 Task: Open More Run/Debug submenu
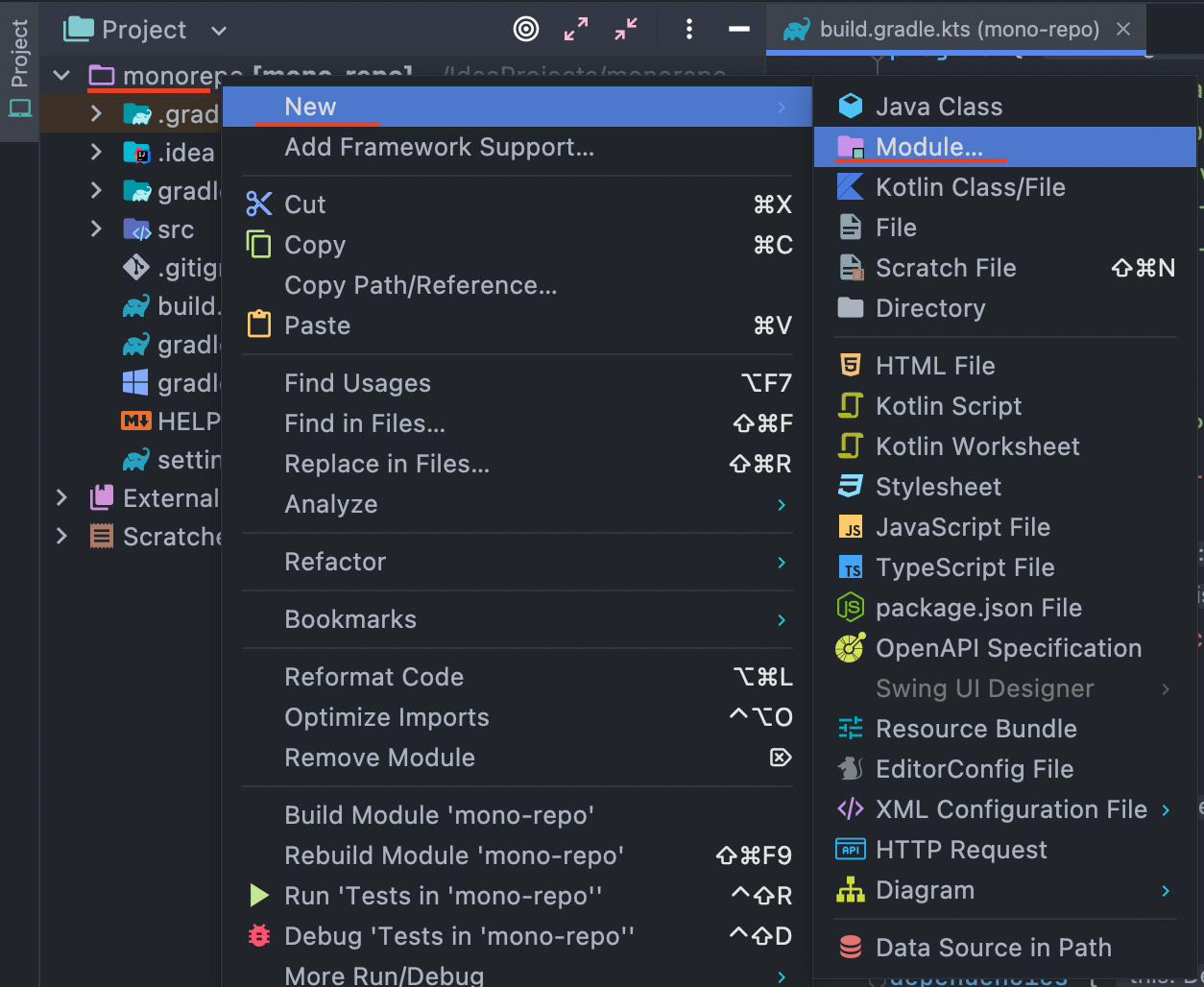click(x=518, y=975)
